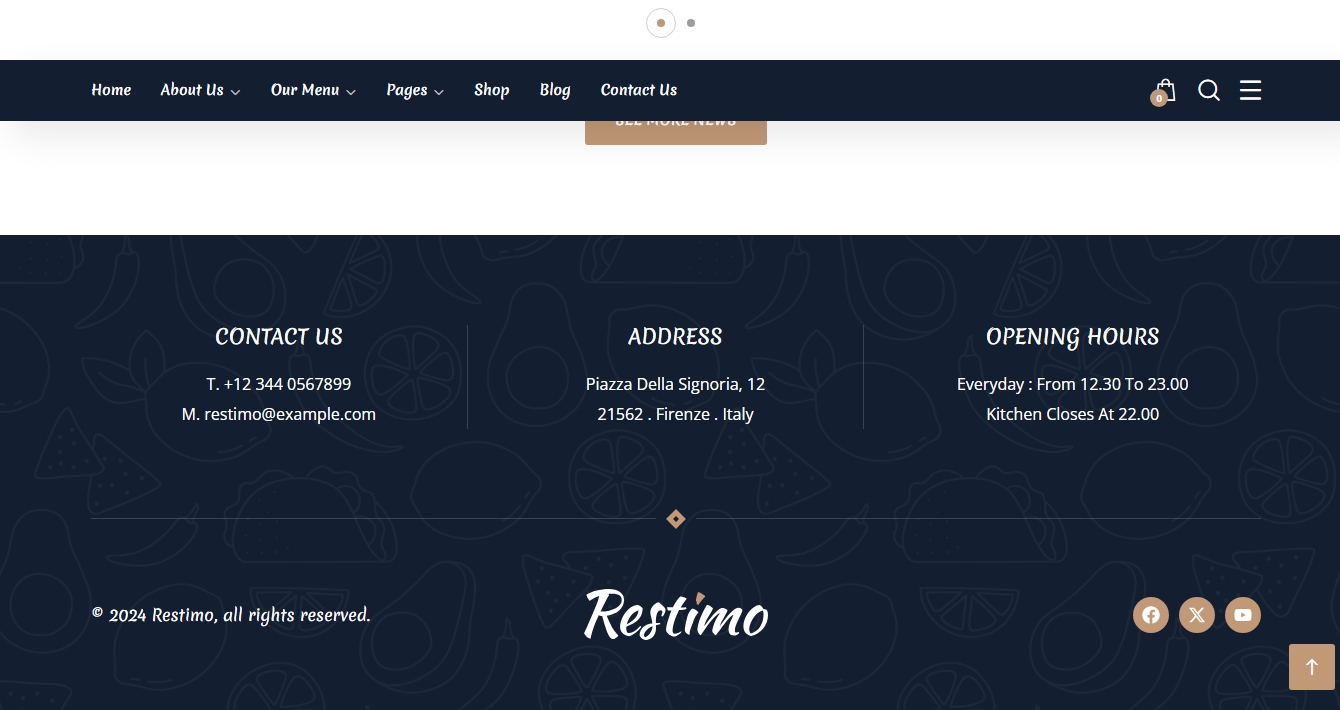Open the X (Twitter) profile

[x=1196, y=615]
